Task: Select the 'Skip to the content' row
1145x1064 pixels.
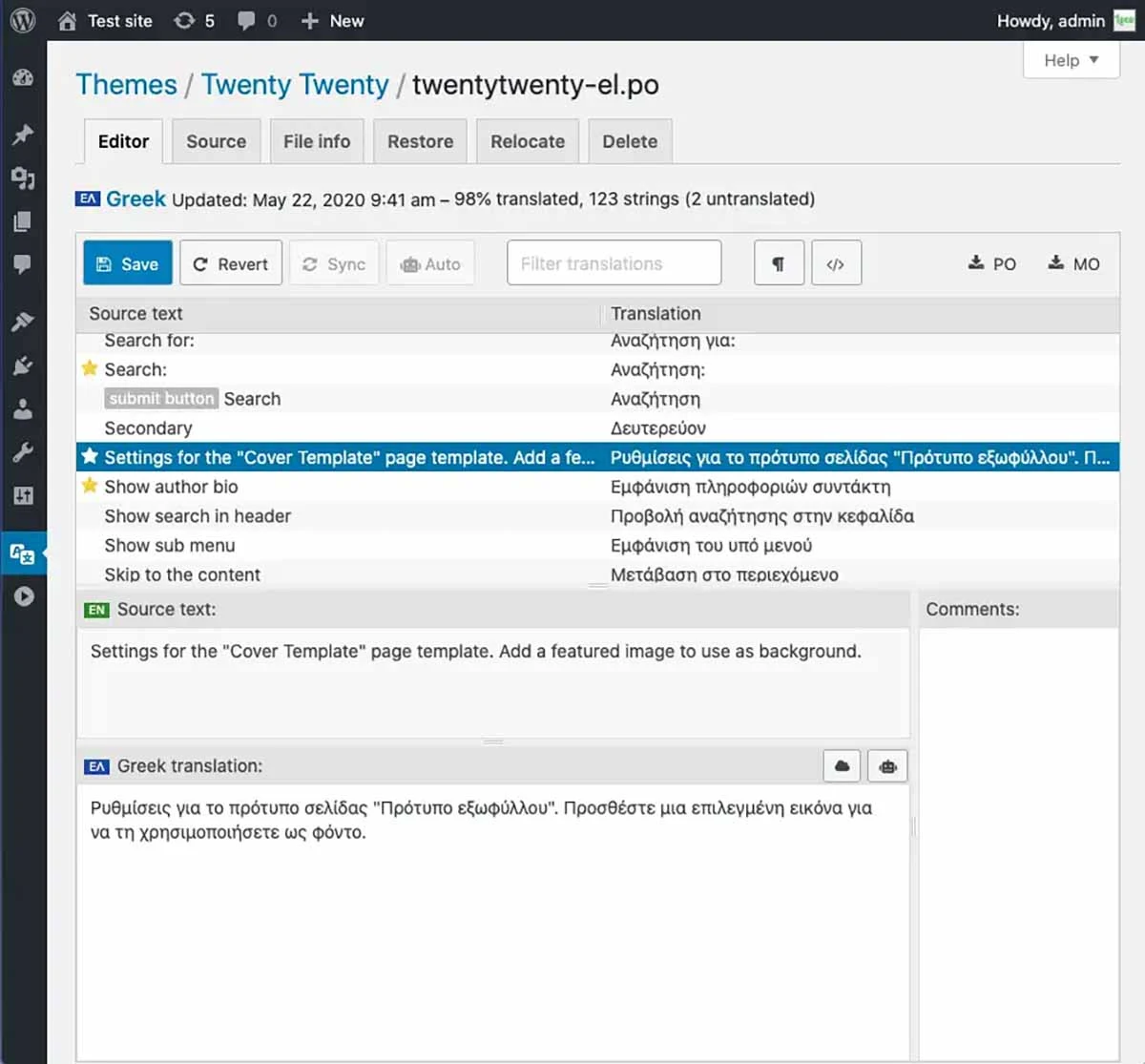Action: pyautogui.click(x=597, y=574)
